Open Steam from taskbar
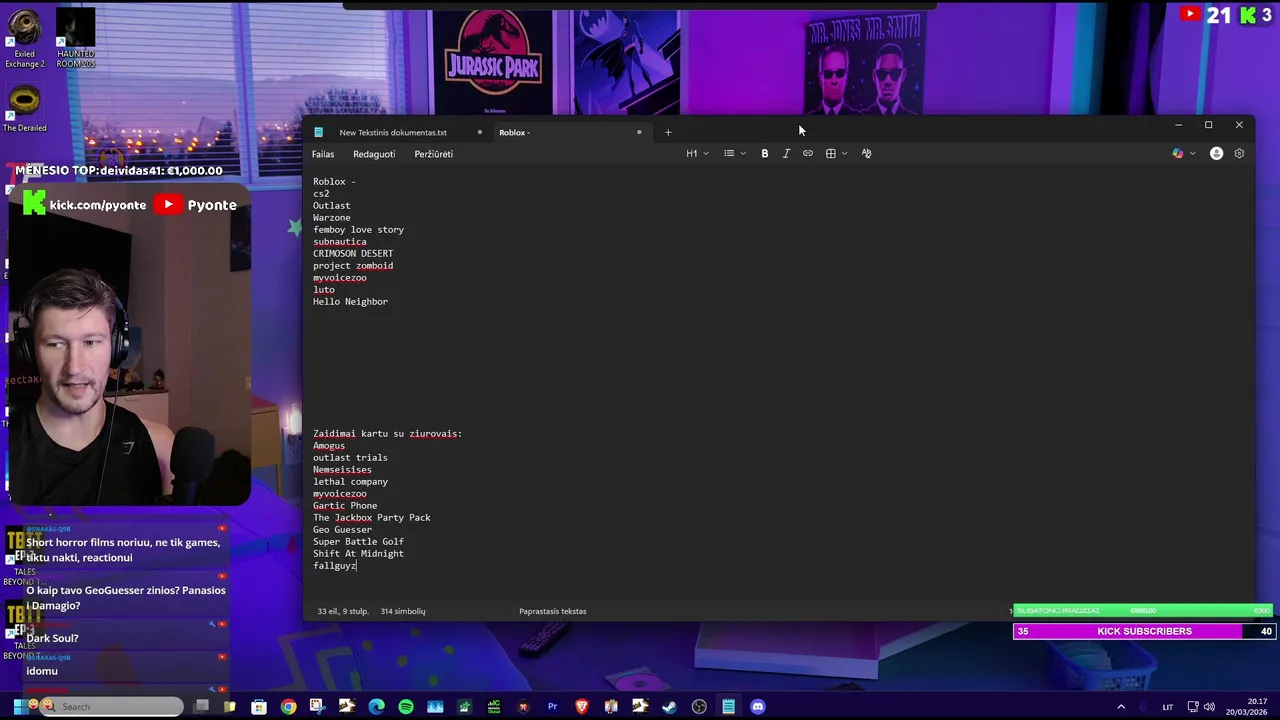Screen dimensions: 1280x720 [x=670, y=707]
